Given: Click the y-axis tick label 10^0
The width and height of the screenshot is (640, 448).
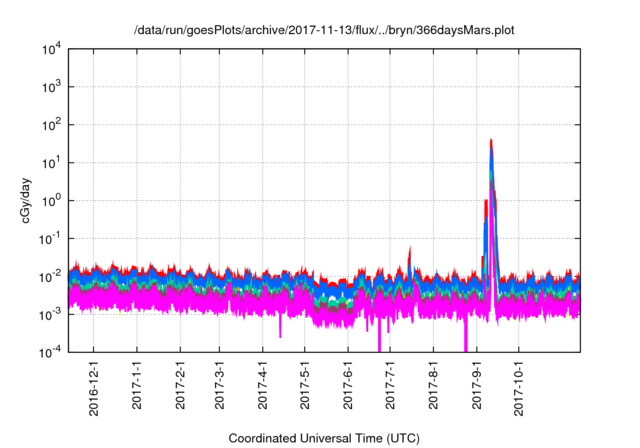Looking at the screenshot, I should [52, 201].
